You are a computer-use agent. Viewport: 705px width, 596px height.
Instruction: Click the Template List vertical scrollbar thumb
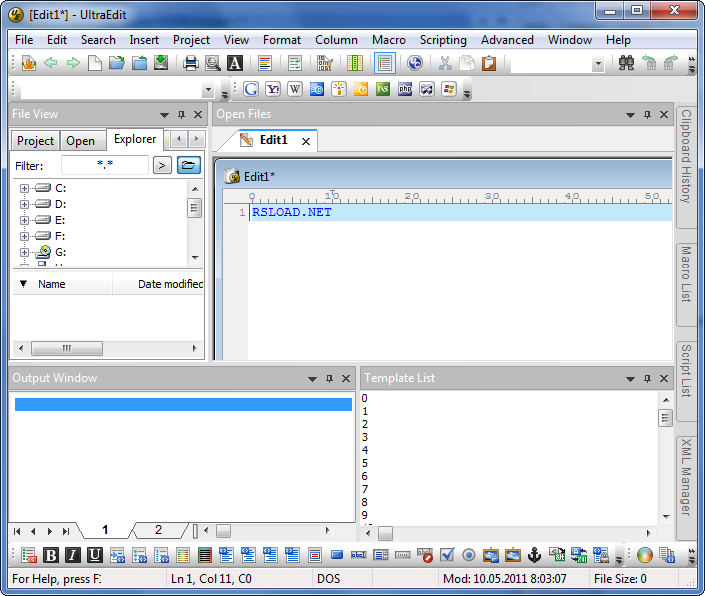[x=665, y=418]
